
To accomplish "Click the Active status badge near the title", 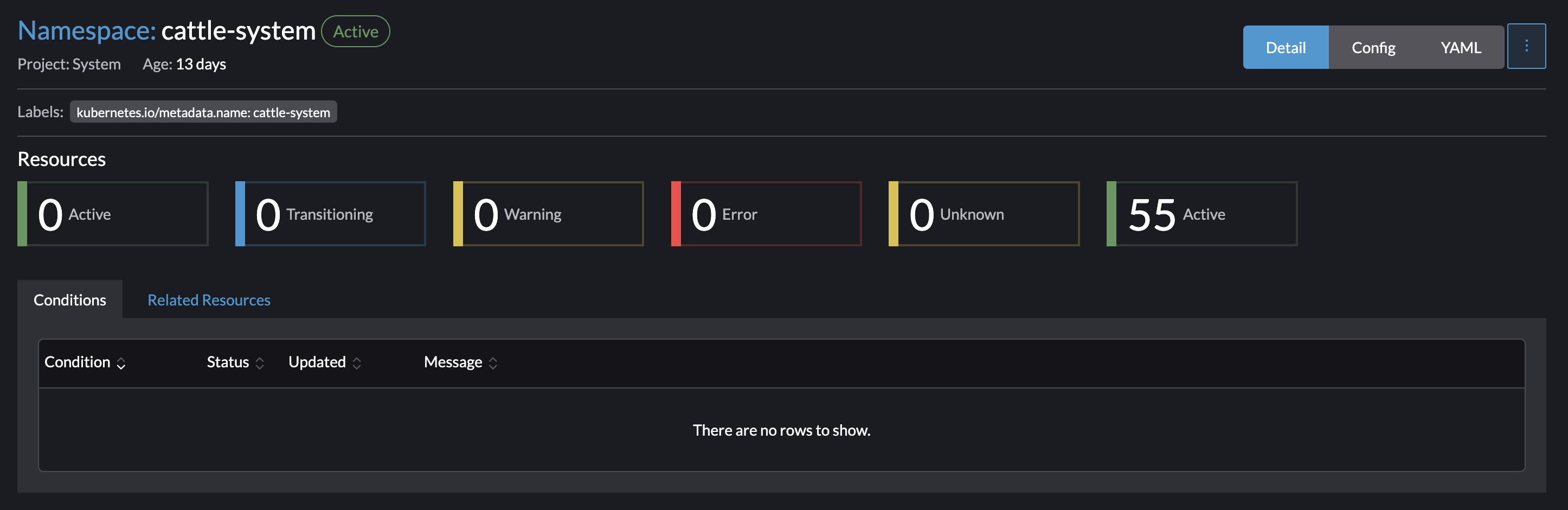I will coord(356,31).
